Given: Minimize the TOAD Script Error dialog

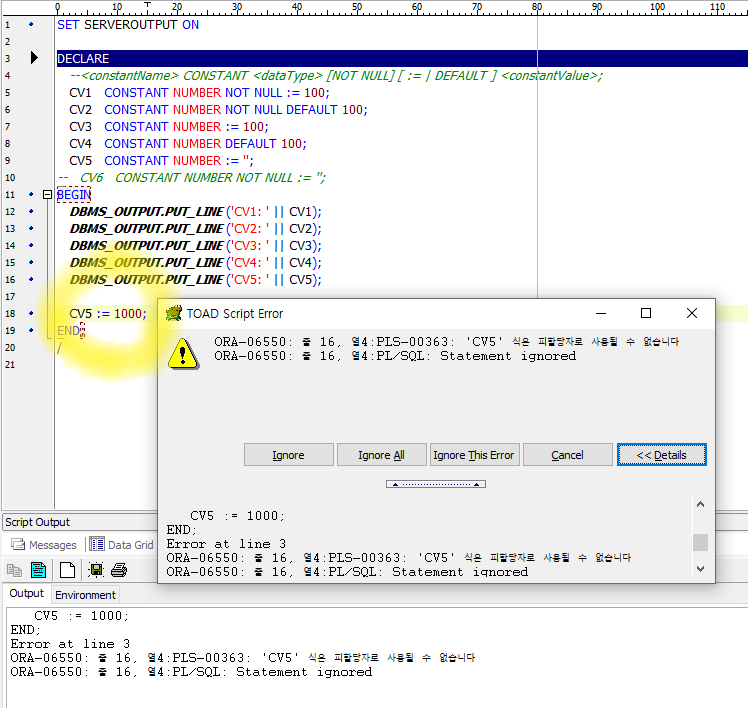Looking at the screenshot, I should [x=601, y=313].
